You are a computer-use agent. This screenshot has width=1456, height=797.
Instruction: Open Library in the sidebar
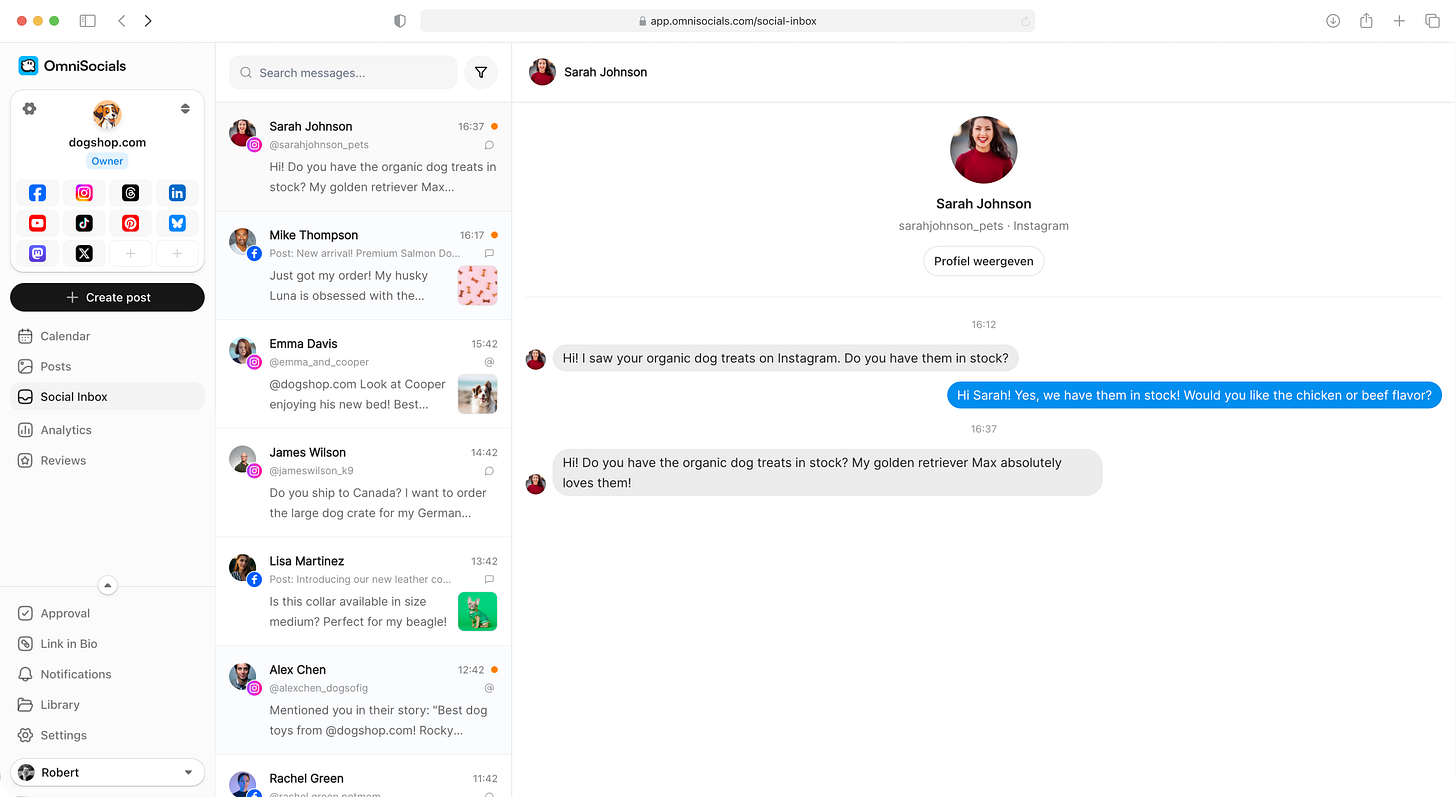[x=107, y=705]
